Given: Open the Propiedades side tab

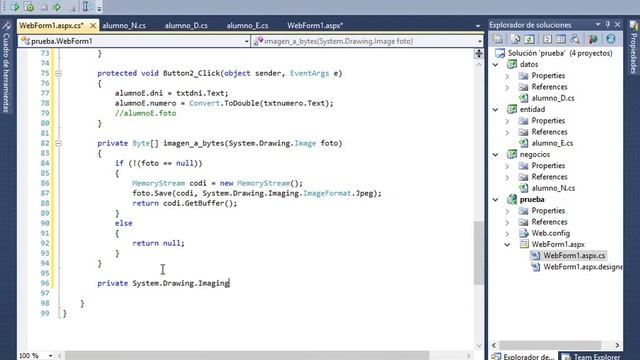Looking at the screenshot, I should [x=633, y=48].
